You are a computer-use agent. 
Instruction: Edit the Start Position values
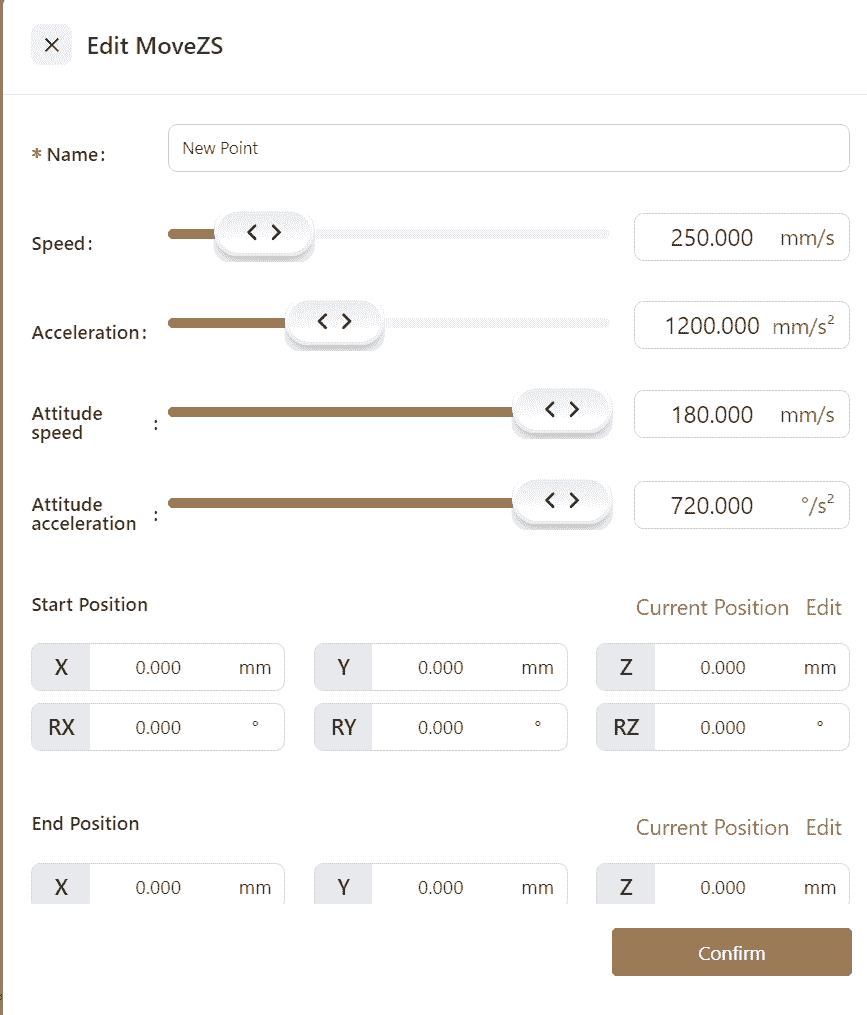coord(823,608)
